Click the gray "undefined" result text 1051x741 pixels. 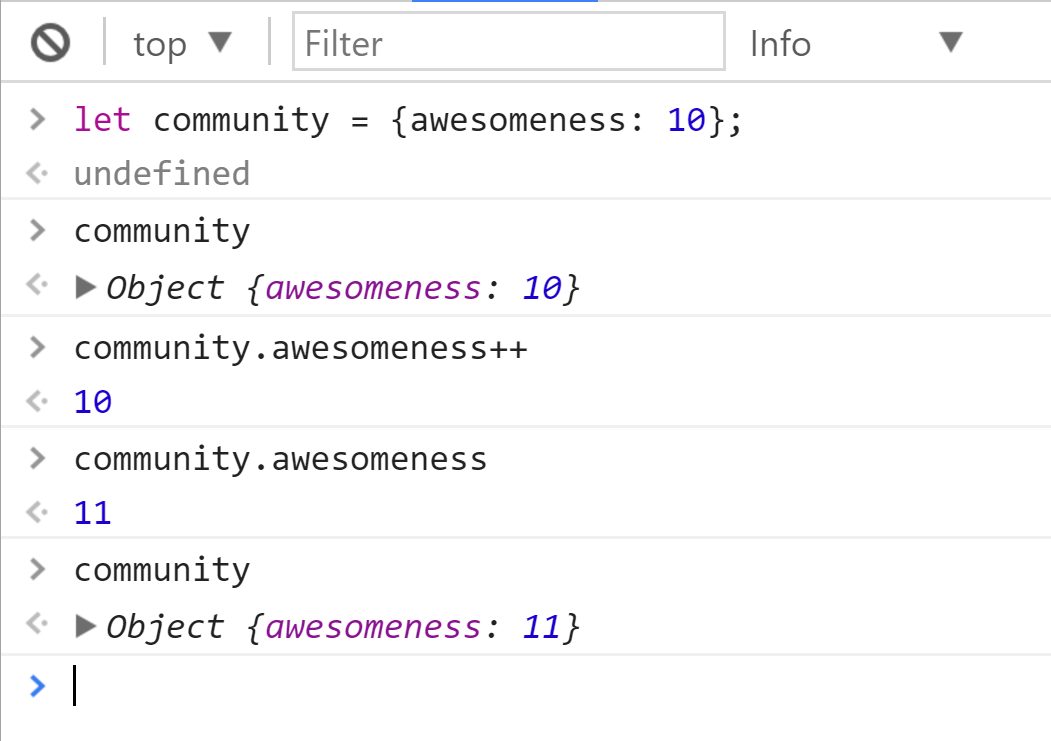click(x=161, y=174)
